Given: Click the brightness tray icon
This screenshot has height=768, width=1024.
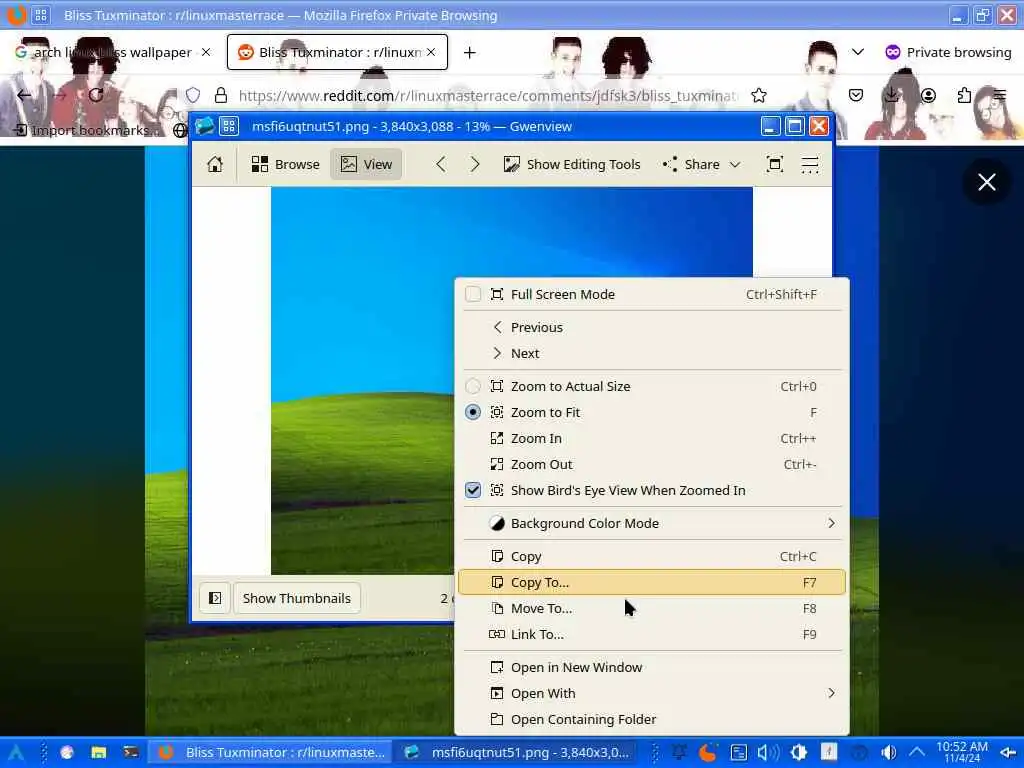Looking at the screenshot, I should [799, 752].
